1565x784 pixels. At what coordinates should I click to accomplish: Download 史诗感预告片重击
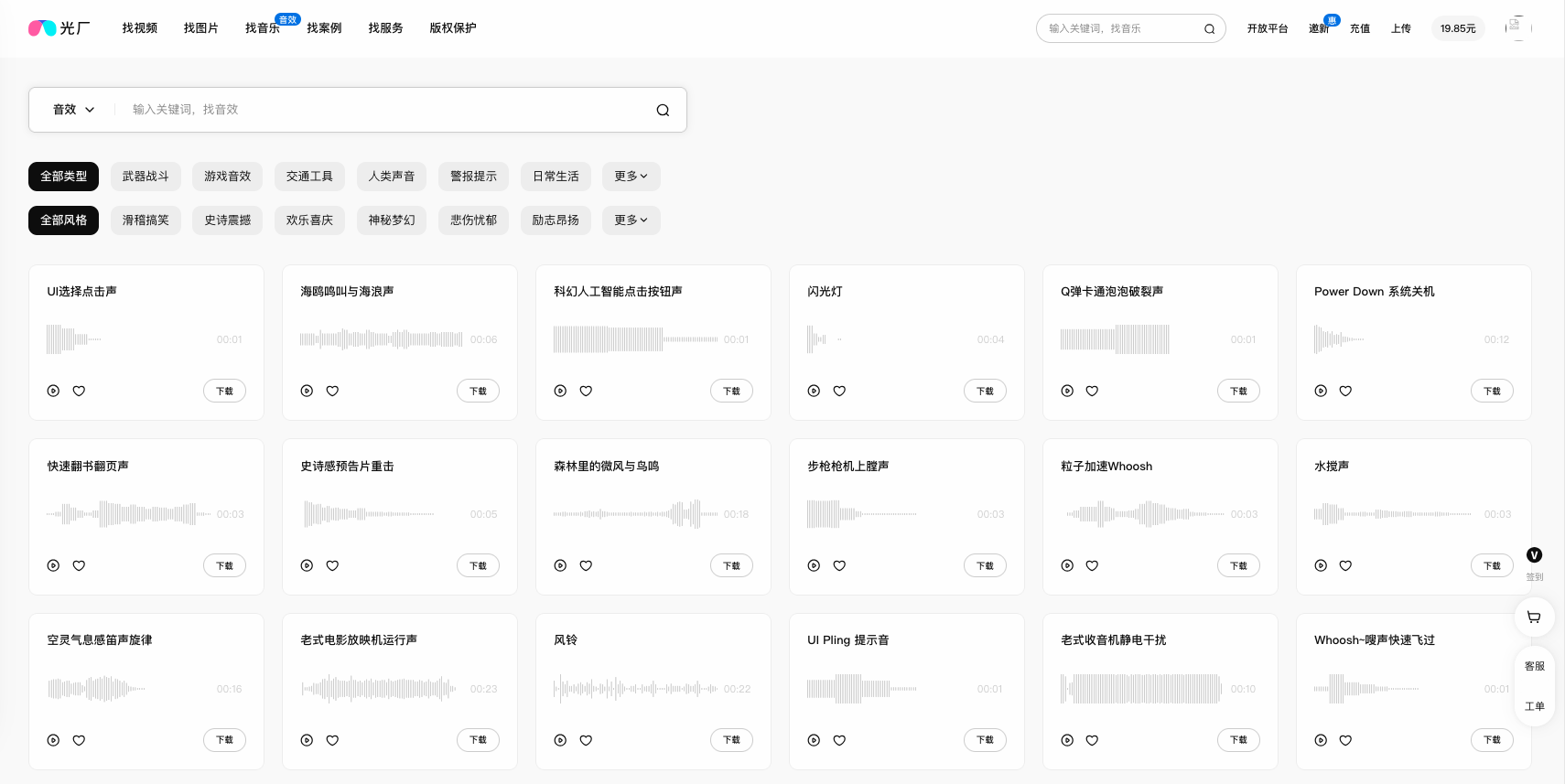478,565
